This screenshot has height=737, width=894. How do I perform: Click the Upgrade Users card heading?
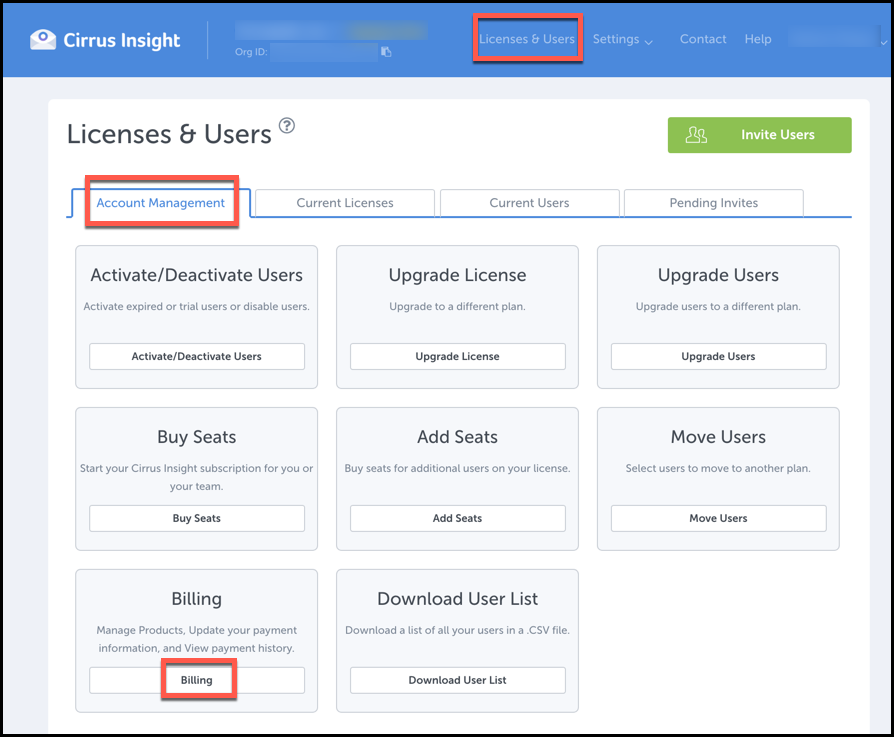coord(718,275)
